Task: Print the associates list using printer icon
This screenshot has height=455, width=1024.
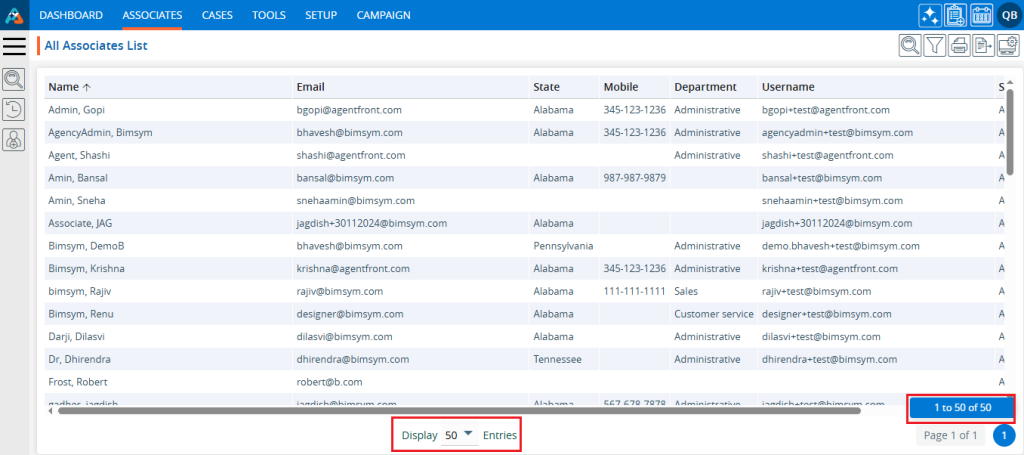Action: click(x=958, y=45)
